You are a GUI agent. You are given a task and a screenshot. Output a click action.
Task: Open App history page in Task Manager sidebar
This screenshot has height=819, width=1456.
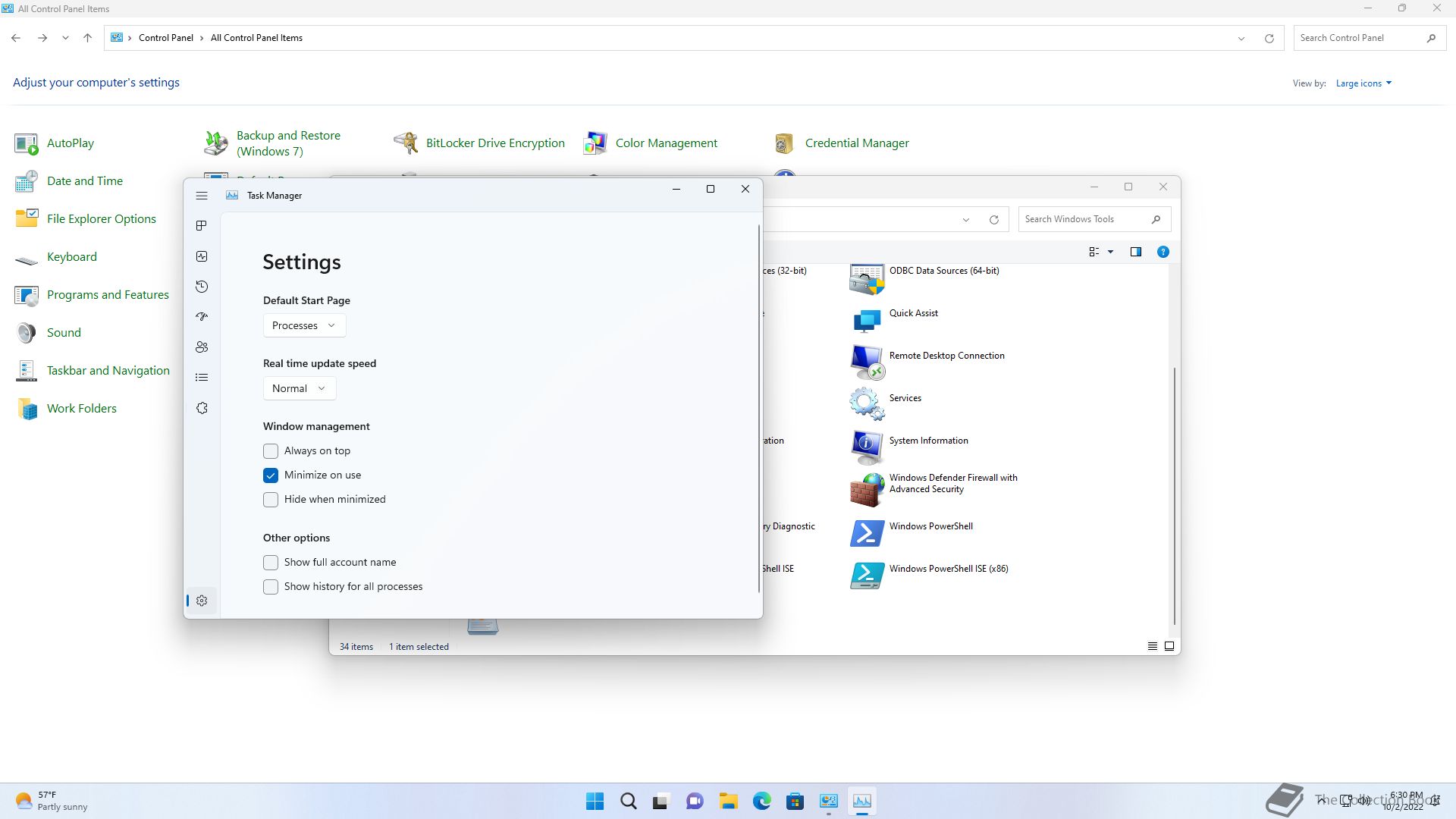coord(202,287)
